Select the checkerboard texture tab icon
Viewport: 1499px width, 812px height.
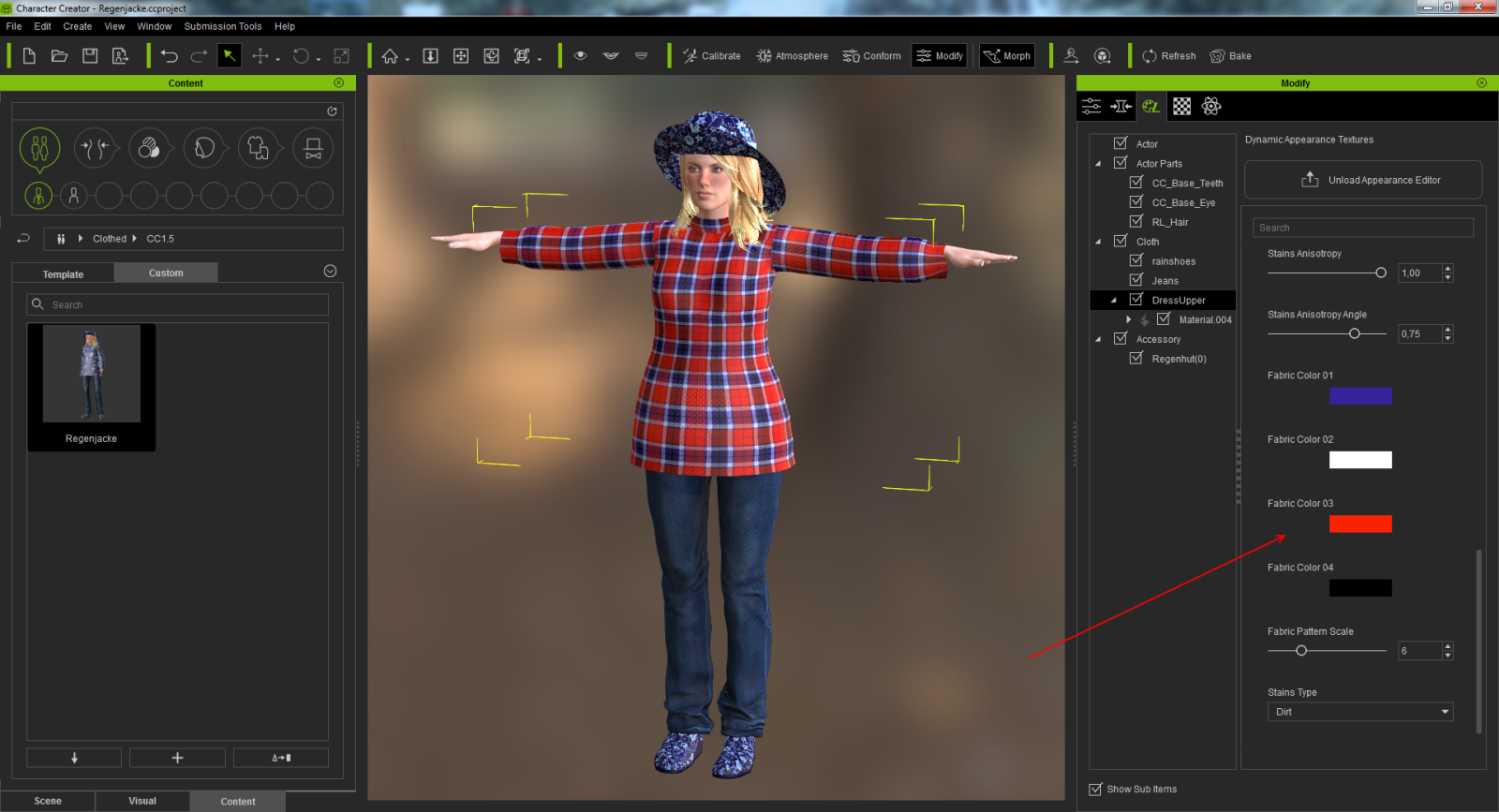[x=1181, y=107]
